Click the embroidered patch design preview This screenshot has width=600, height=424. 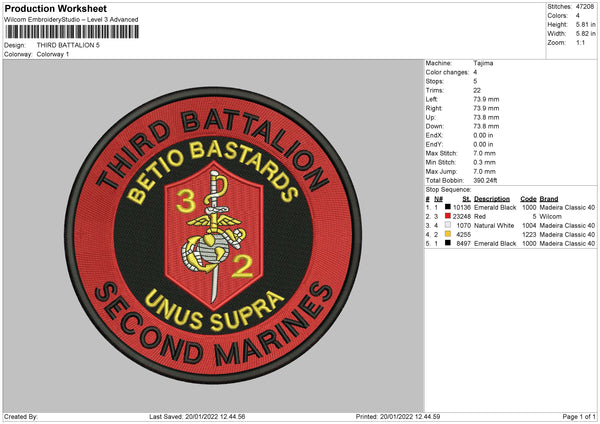213,235
